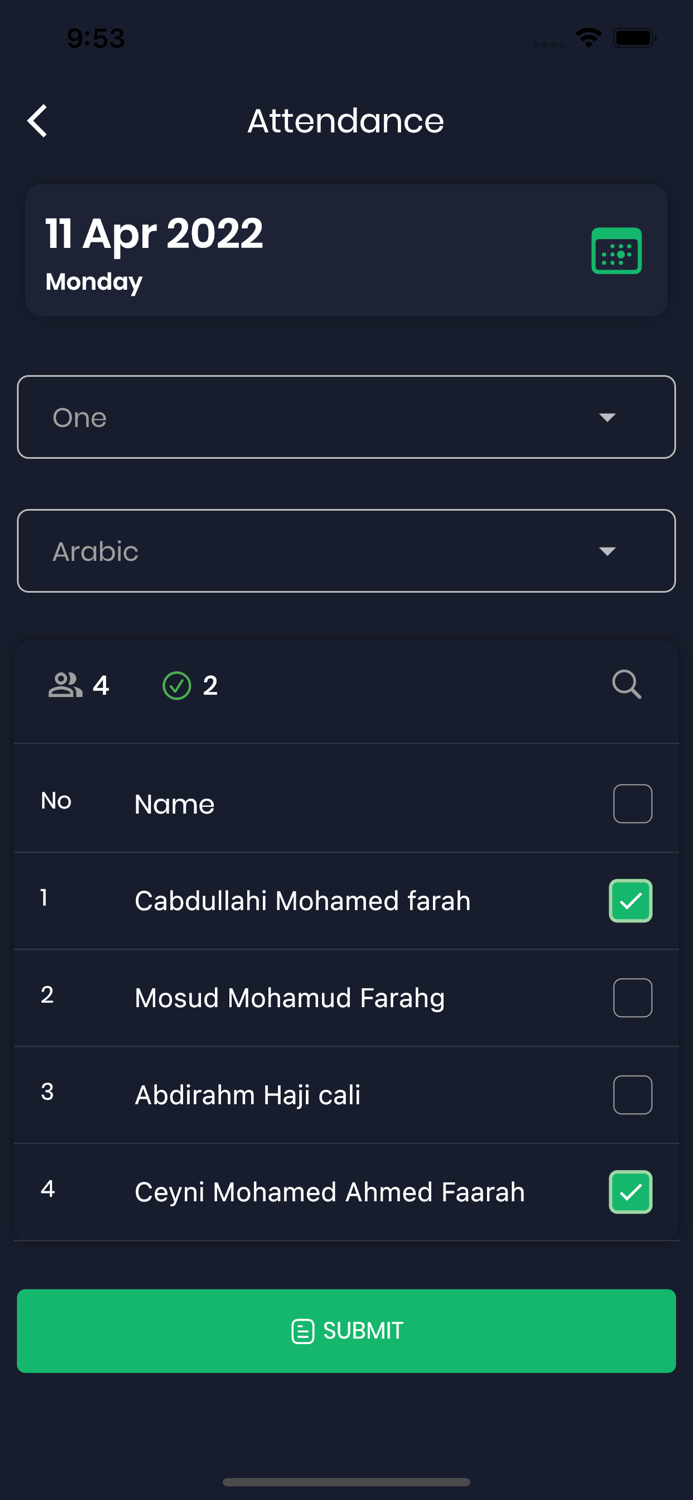Tap the Wi-Fi status icon

(589, 38)
